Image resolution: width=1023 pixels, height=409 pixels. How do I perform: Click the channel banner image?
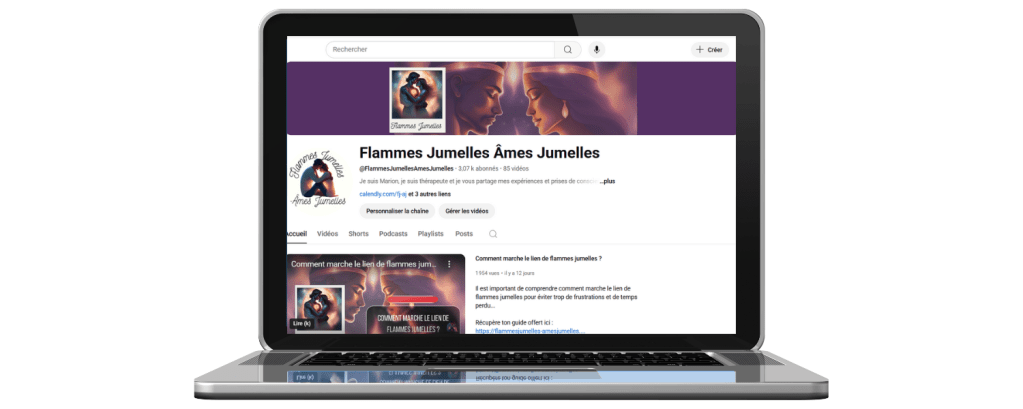[510, 98]
